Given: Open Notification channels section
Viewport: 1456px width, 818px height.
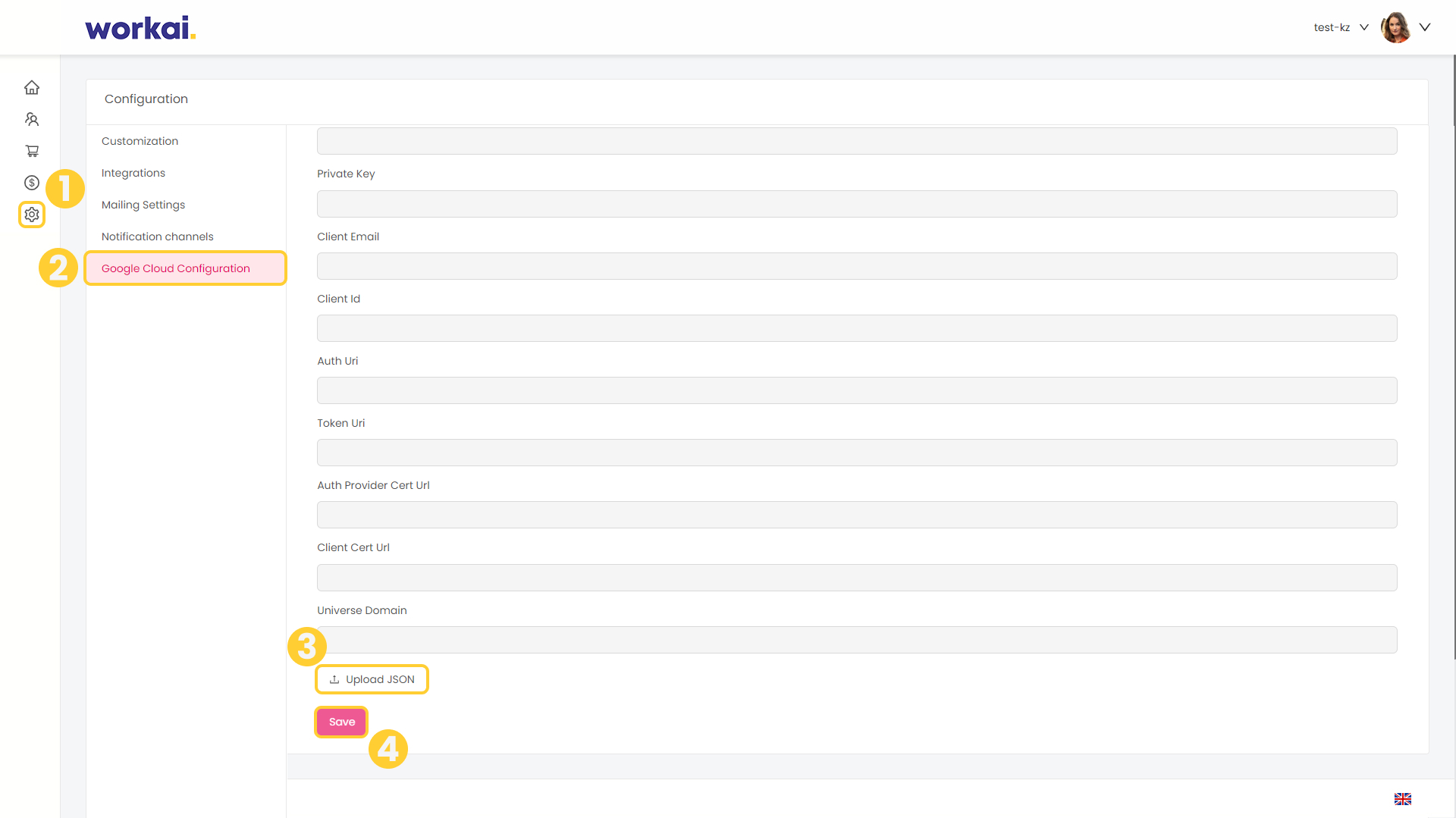Looking at the screenshot, I should [x=158, y=237].
